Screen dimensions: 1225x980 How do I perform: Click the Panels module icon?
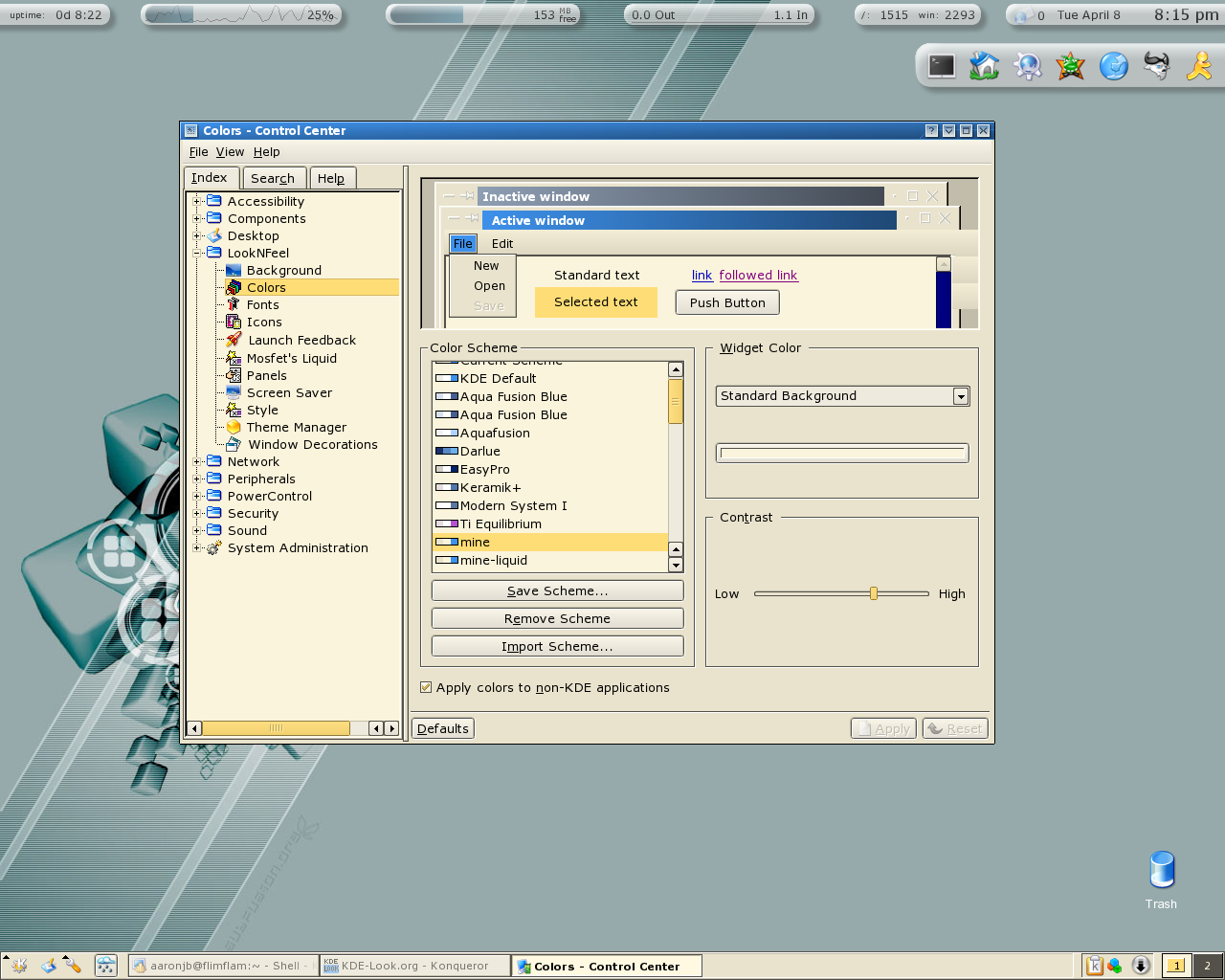point(234,375)
